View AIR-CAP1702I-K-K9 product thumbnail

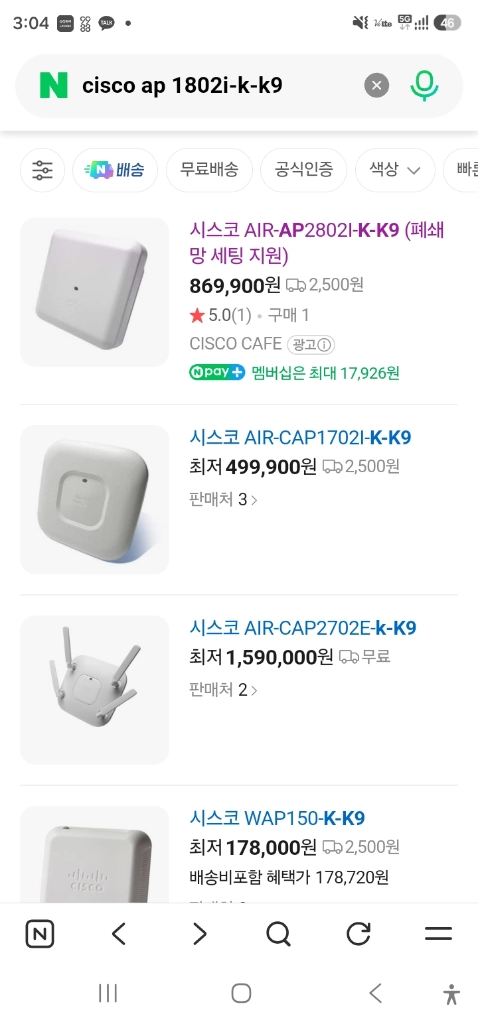point(95,500)
